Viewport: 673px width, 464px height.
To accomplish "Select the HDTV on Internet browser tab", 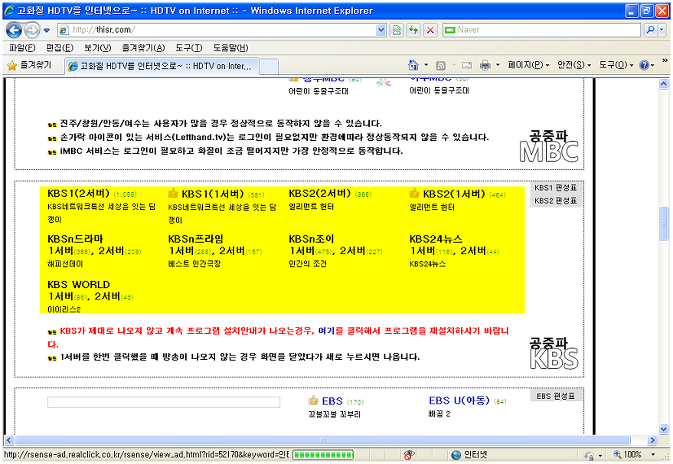I will click(x=162, y=66).
